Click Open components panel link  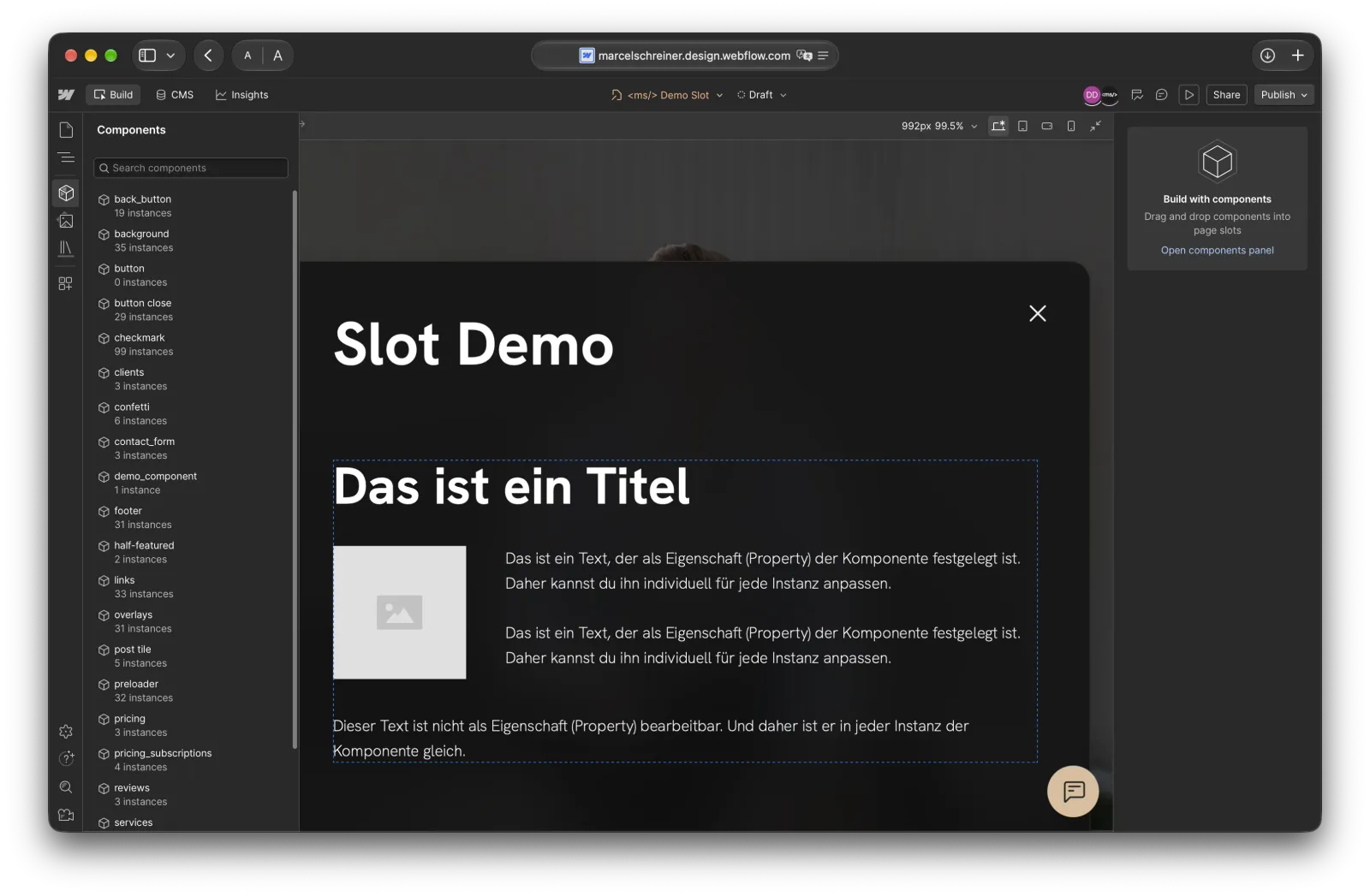1217,251
